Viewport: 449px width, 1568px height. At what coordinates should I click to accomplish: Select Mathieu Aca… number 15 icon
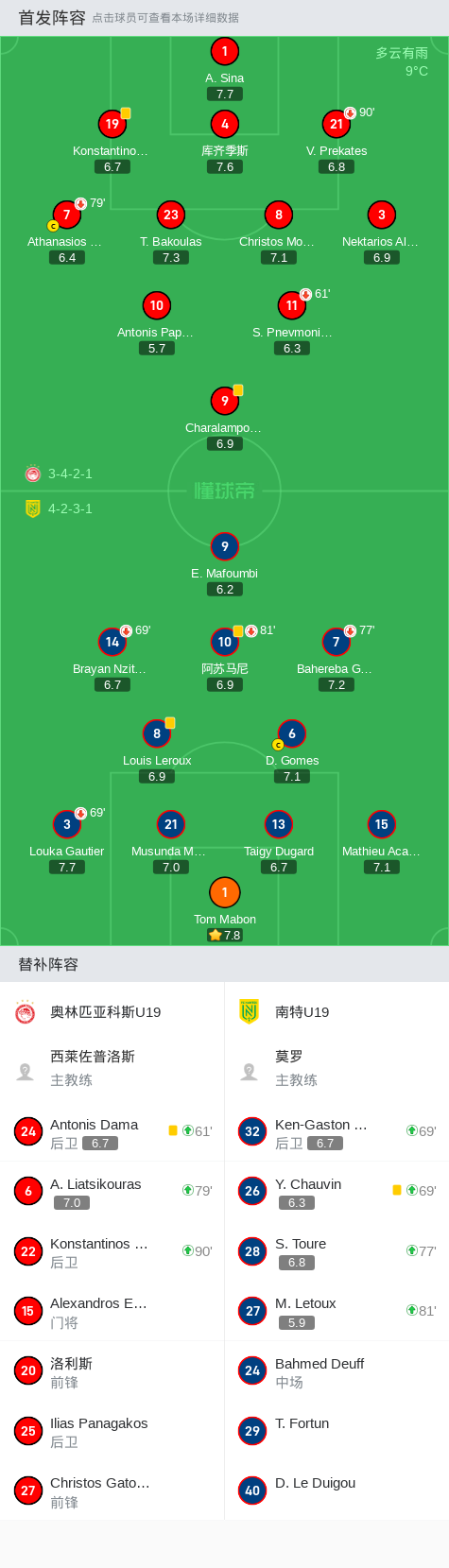point(382,824)
